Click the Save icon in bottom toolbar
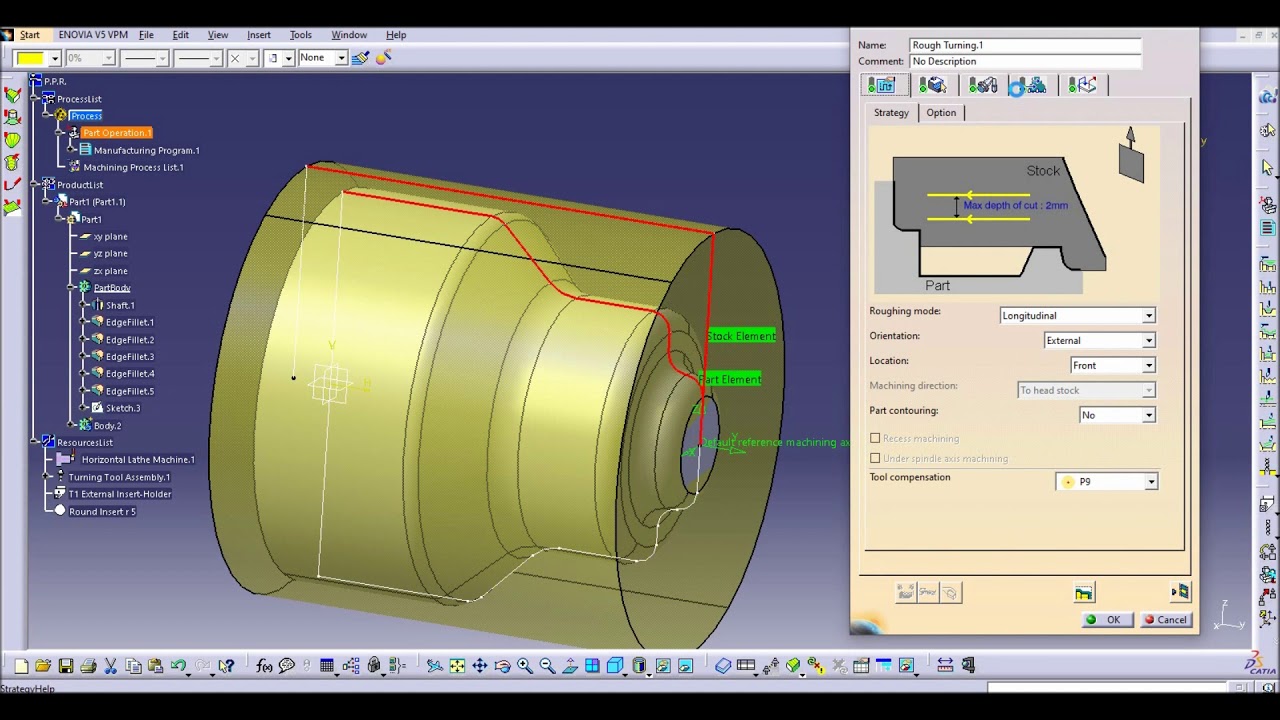This screenshot has width=1280, height=720. point(65,666)
